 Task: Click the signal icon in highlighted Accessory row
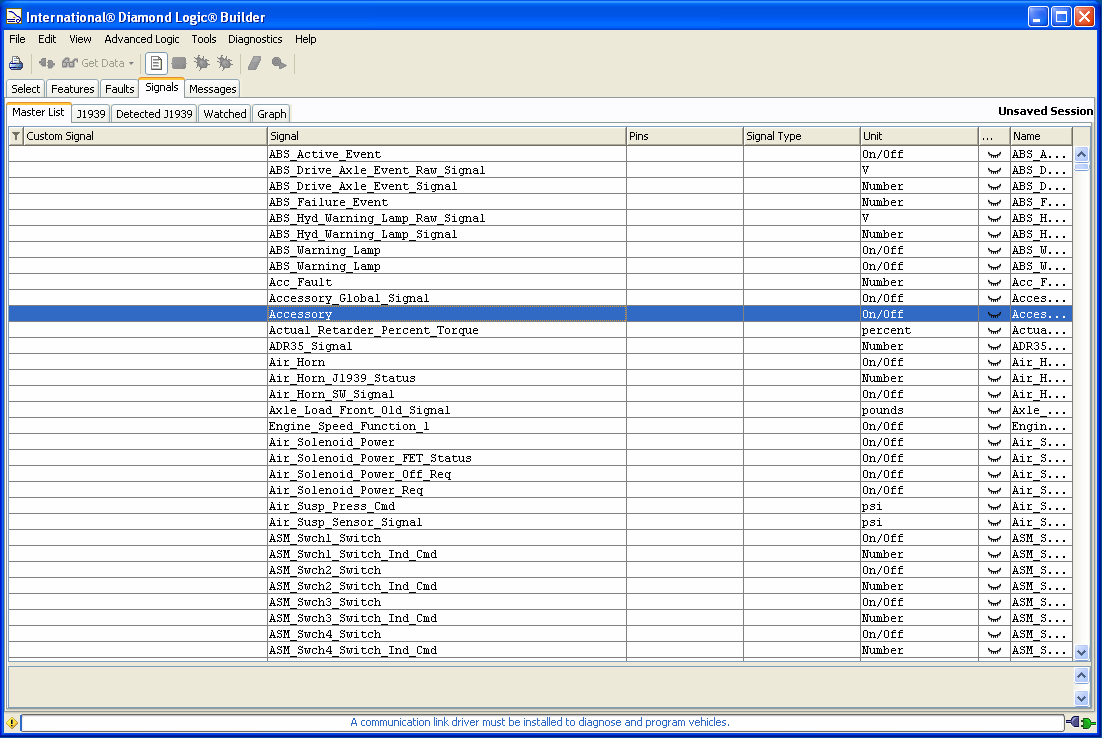tap(994, 315)
